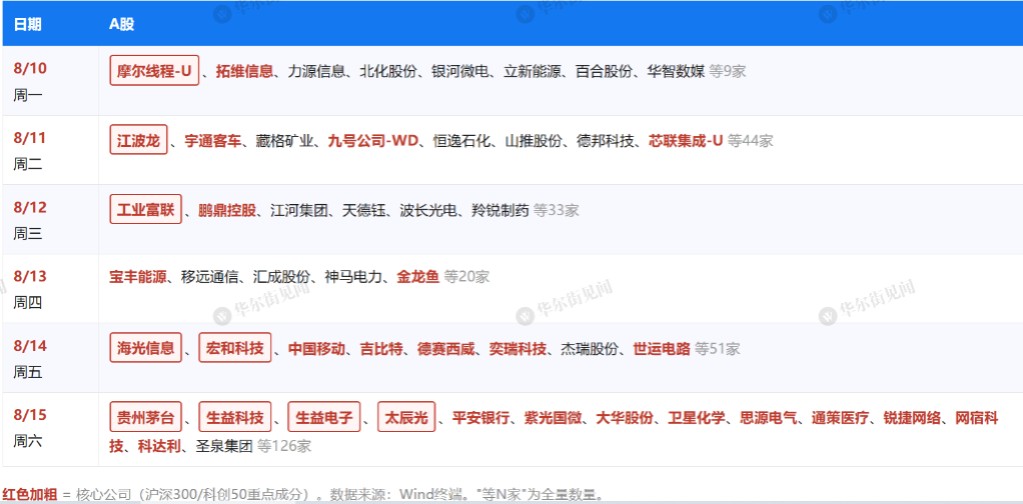Click the boxed 摩尔线程-U stock tag
The image size is (1023, 504).
[154, 70]
